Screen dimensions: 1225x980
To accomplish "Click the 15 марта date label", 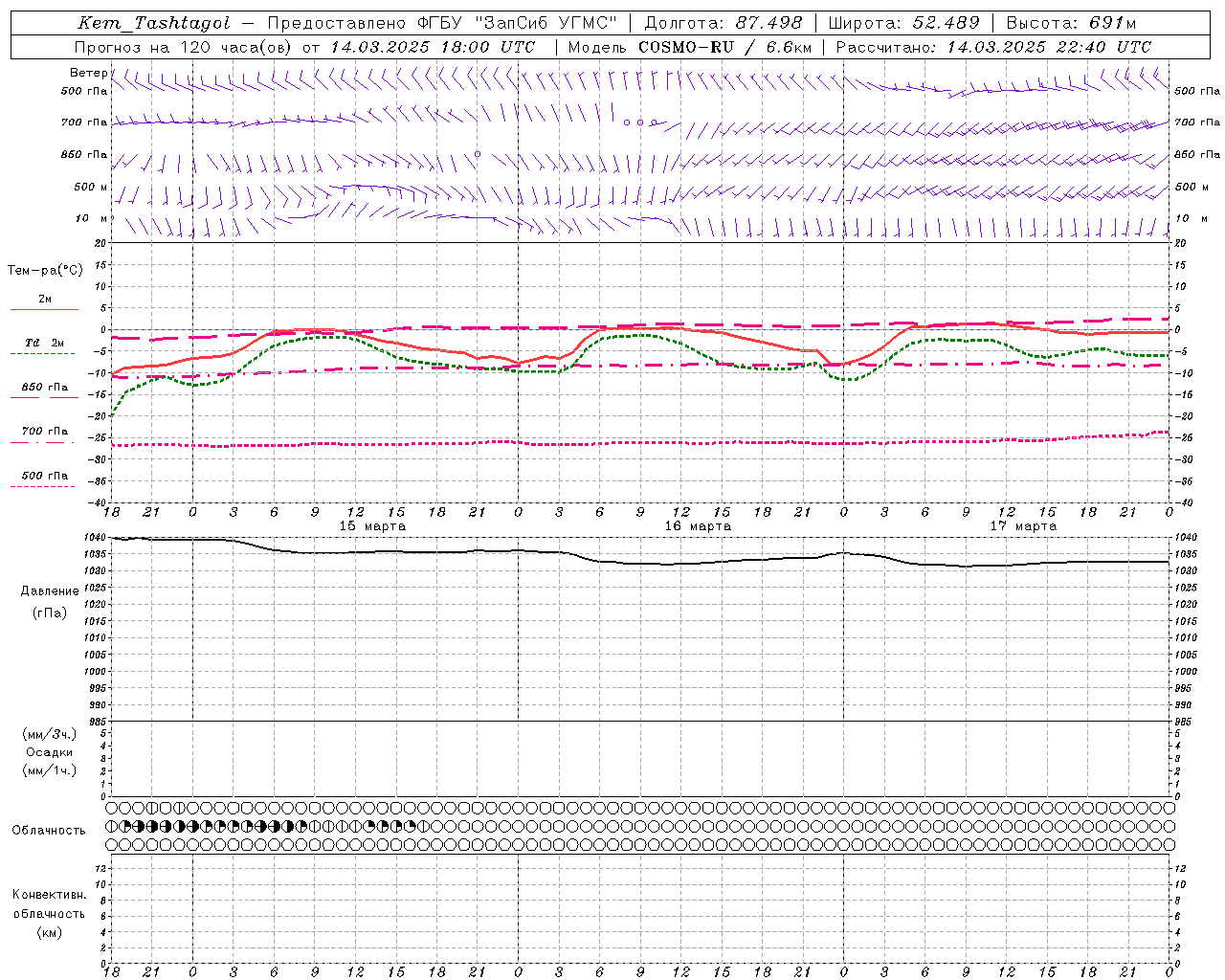I will (372, 526).
